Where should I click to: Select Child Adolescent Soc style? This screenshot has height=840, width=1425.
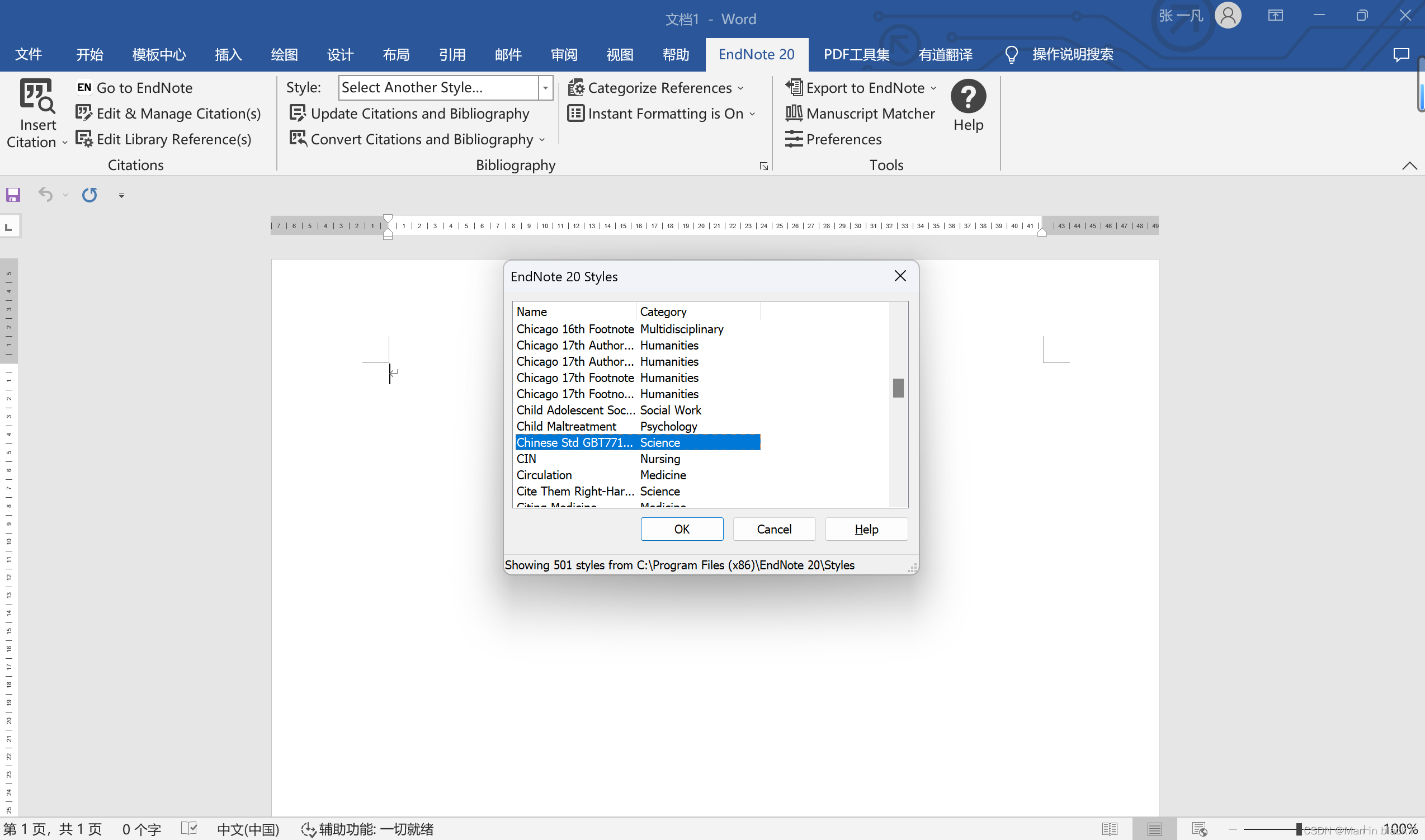(637, 410)
